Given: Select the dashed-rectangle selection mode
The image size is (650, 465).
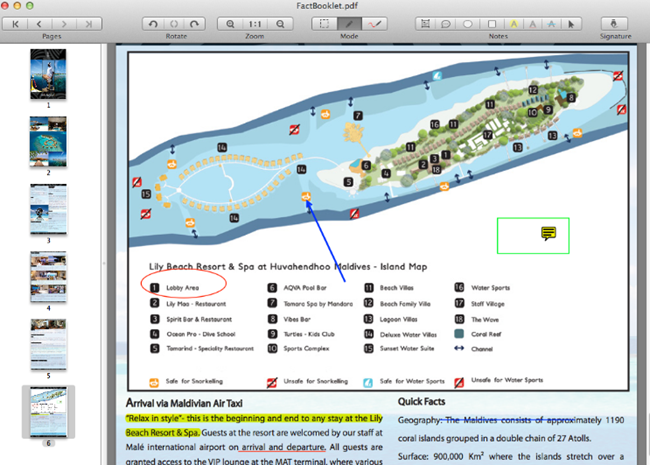Looking at the screenshot, I should point(324,24).
